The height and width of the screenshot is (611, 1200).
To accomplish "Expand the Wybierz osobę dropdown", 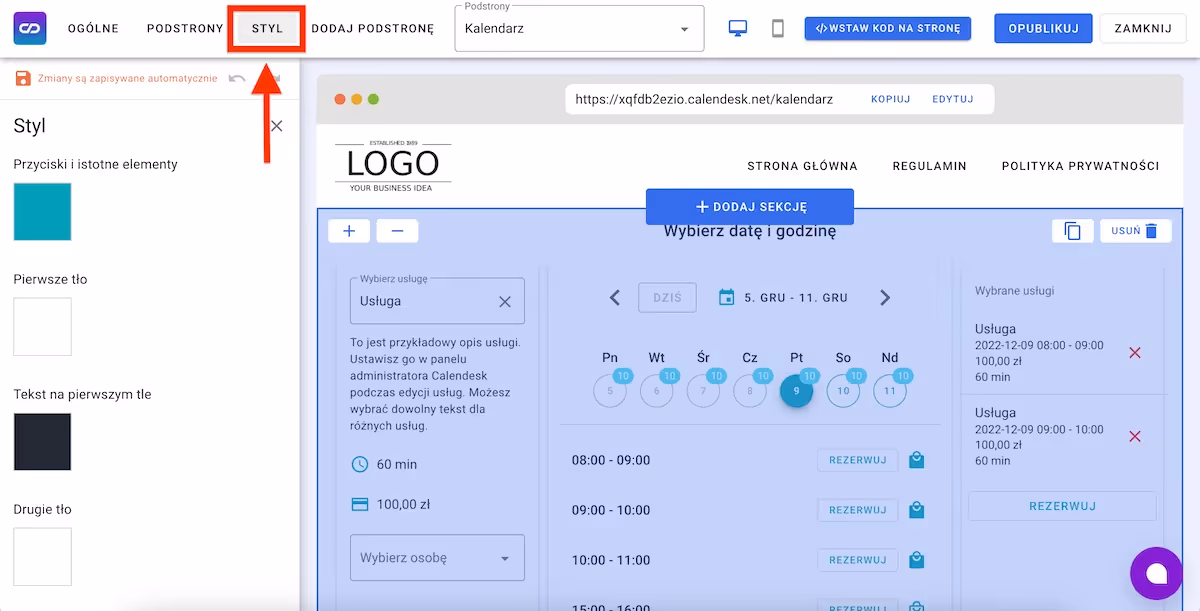I will point(437,558).
